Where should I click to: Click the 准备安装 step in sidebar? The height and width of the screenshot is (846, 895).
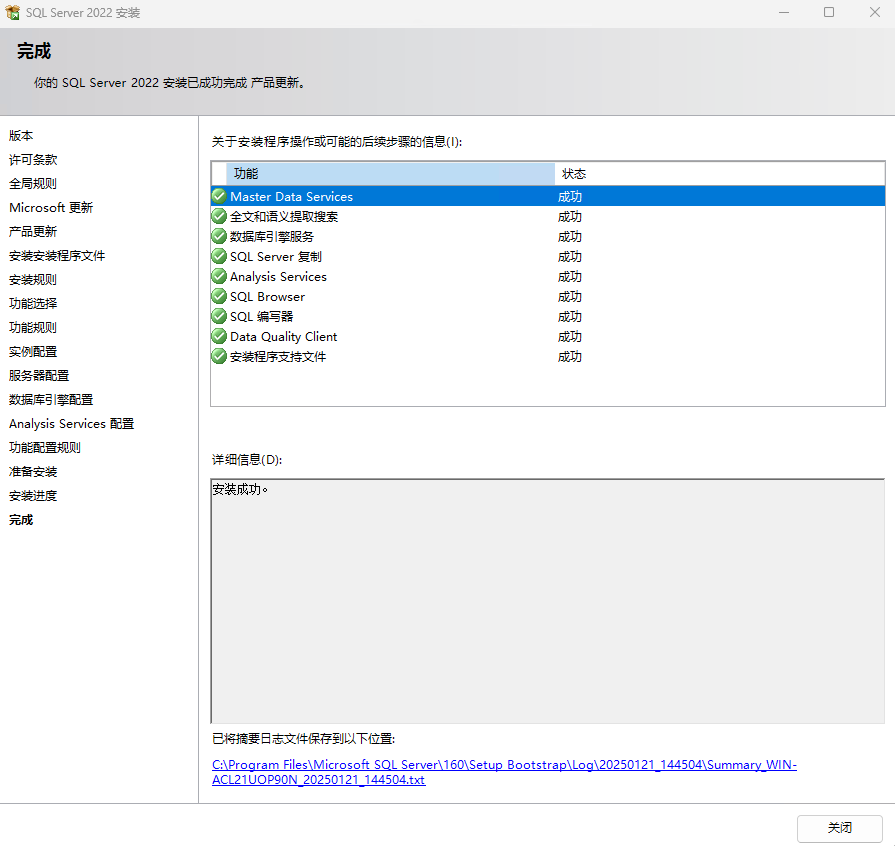(33, 471)
